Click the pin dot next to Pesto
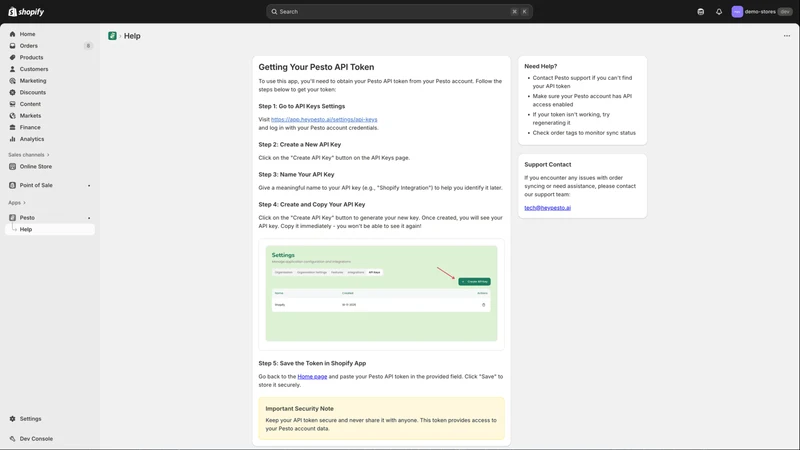800x450 pixels. (89, 218)
